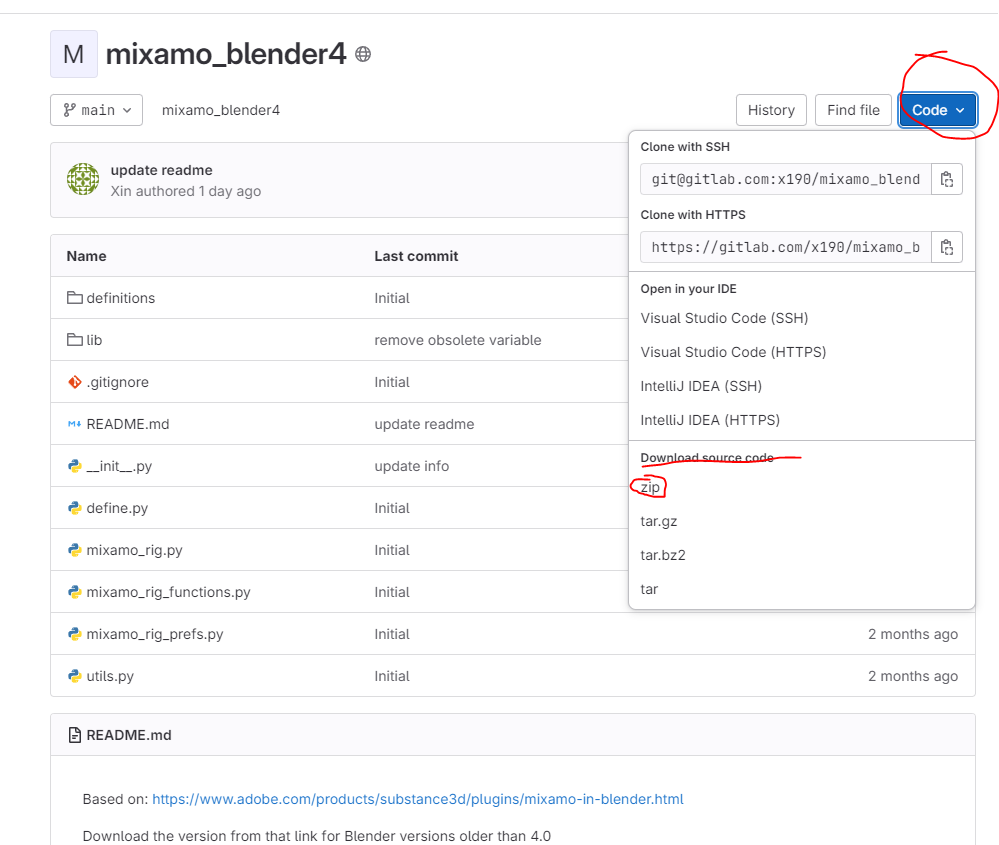Open in Visual Studio Code (HTTPS)

pyautogui.click(x=733, y=352)
